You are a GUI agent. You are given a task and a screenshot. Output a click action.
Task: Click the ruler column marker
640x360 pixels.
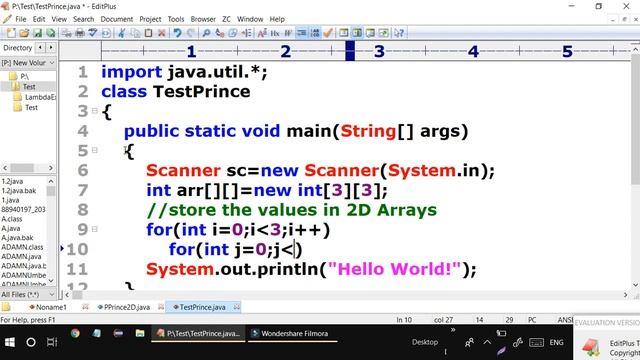coord(350,51)
